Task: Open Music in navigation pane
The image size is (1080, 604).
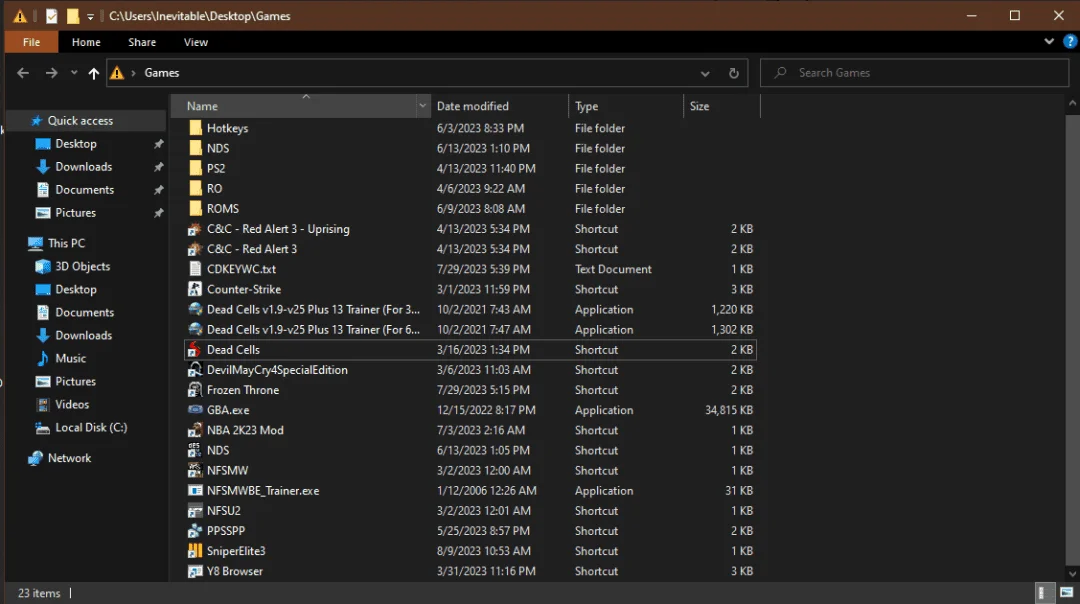Action: 70,358
